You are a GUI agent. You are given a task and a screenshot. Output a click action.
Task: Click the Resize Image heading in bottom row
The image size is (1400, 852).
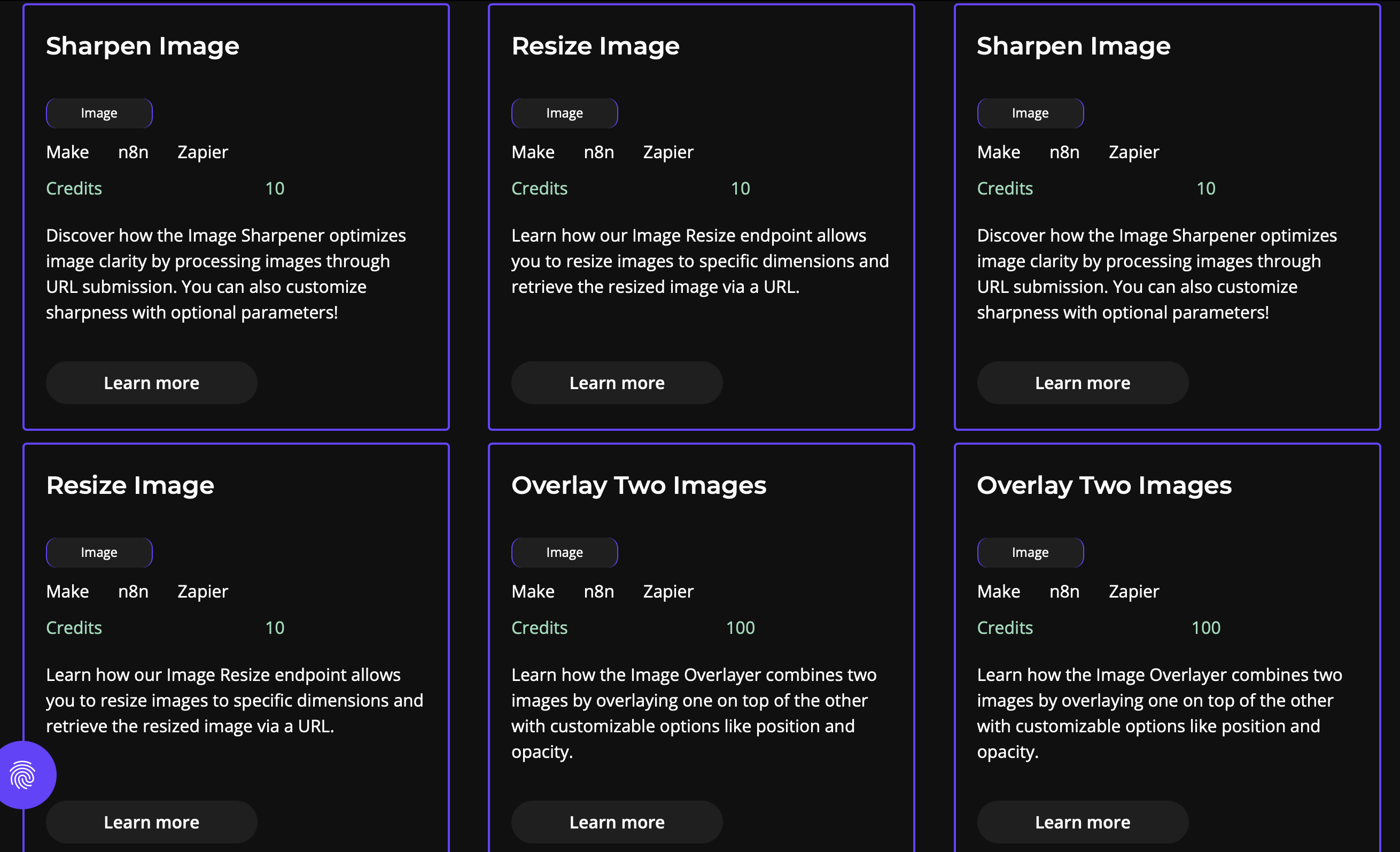130,485
